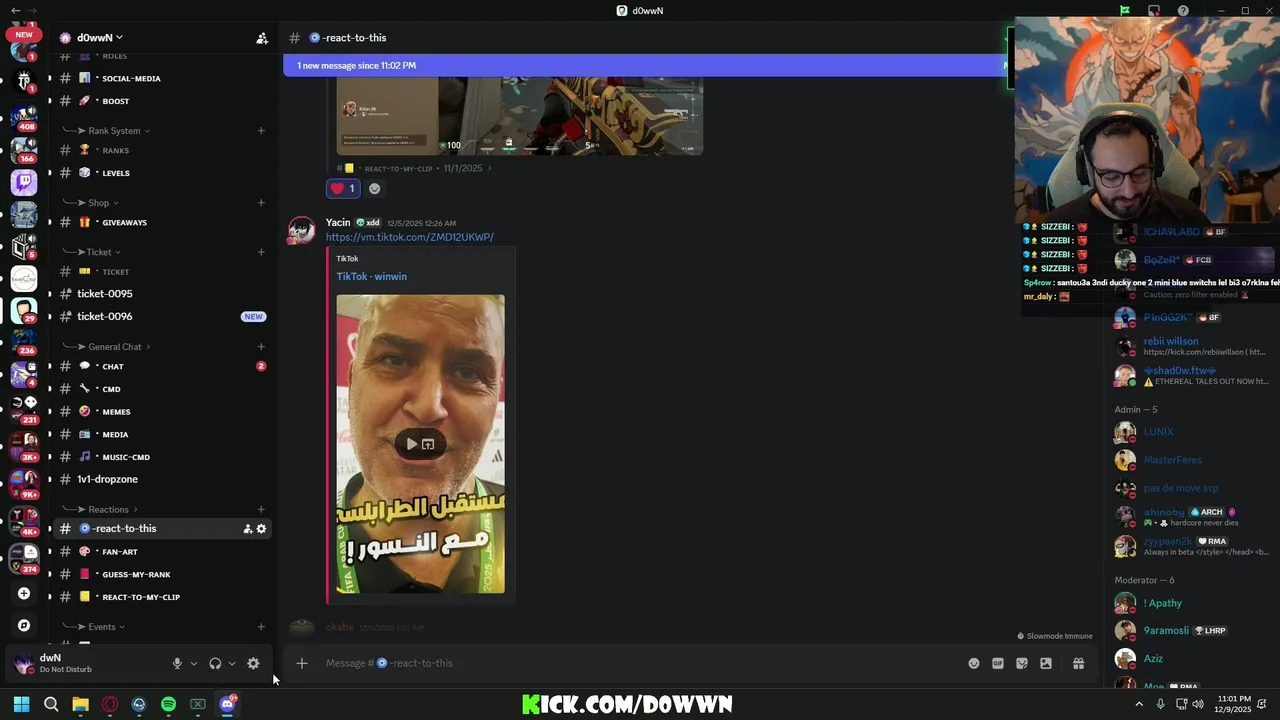Click the plus attach button in message bar

tap(301, 663)
